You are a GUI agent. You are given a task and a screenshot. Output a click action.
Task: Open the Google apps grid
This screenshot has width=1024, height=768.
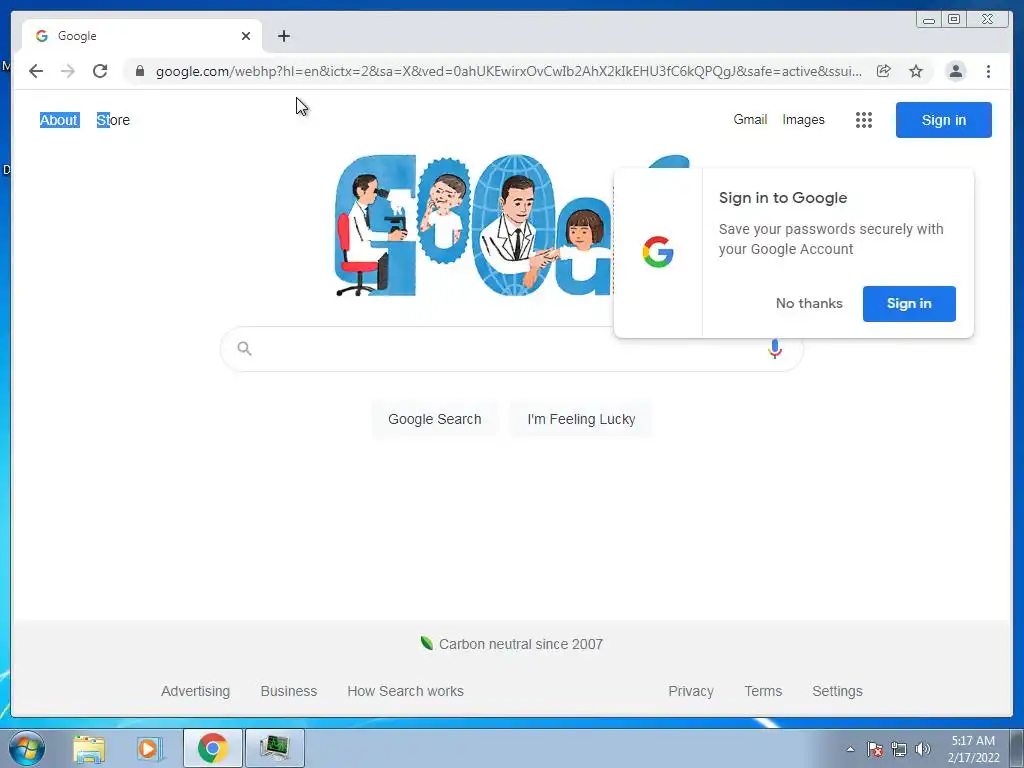[863, 120]
